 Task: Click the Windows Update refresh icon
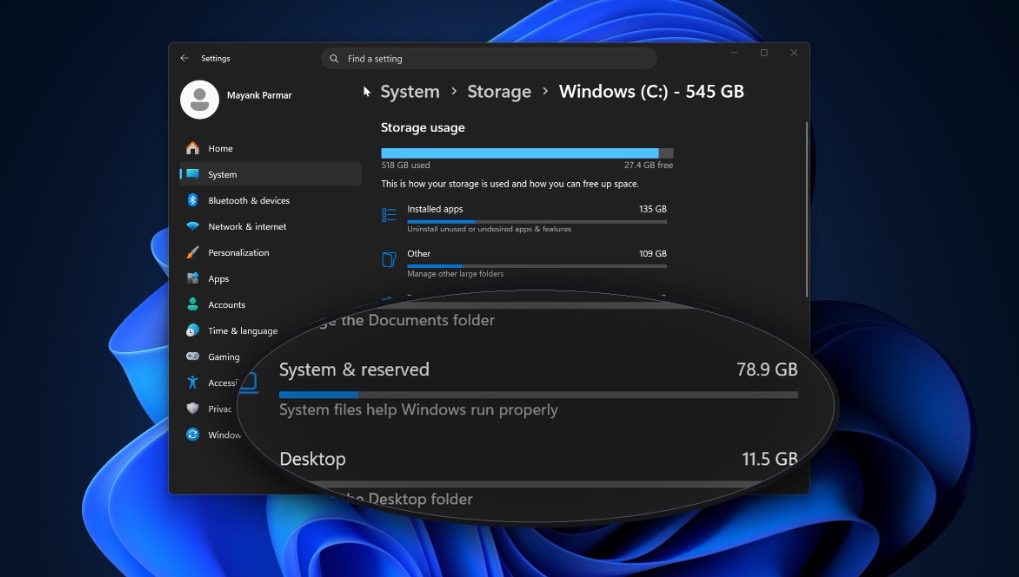pos(192,434)
